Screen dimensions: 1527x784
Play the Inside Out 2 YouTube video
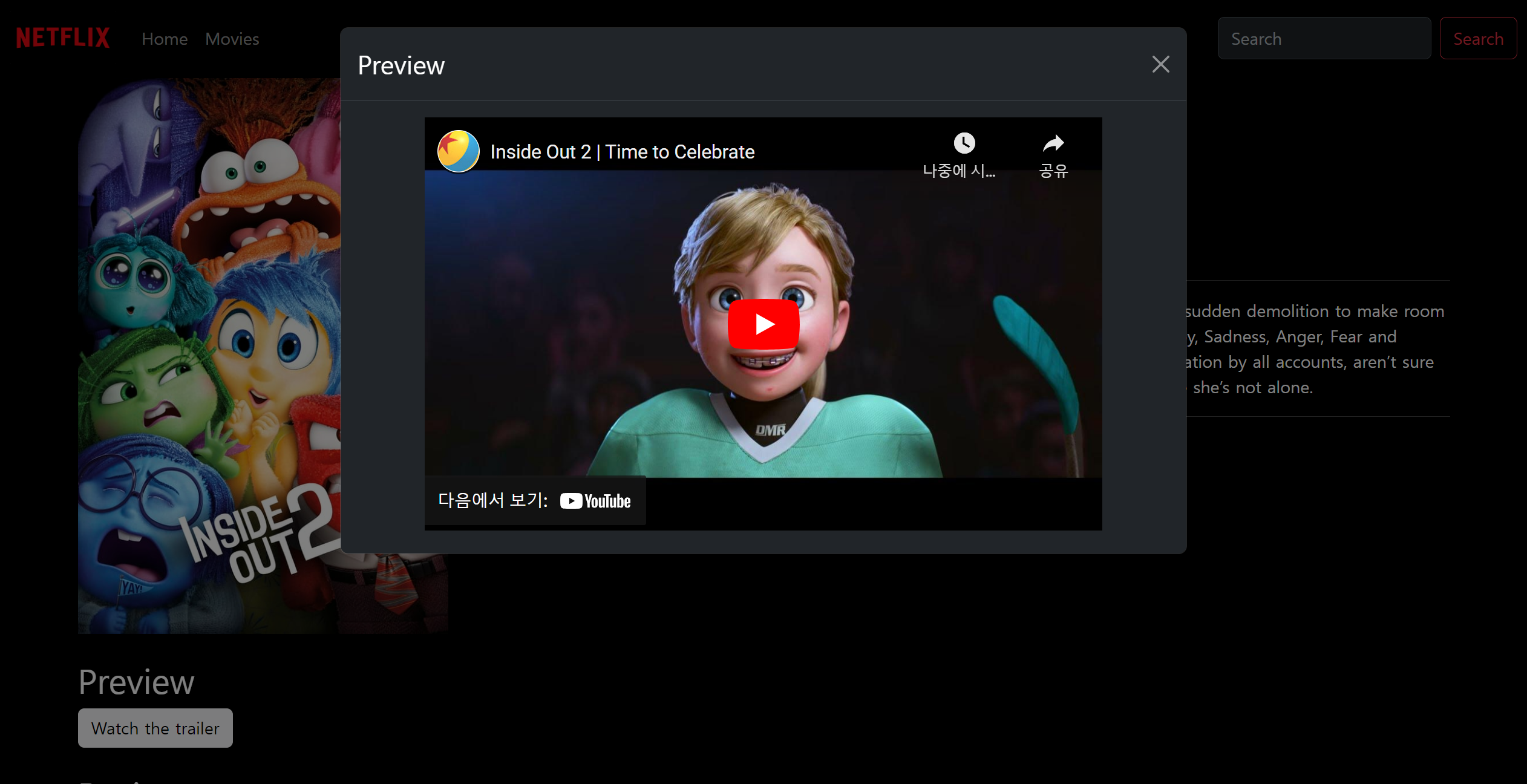763,324
